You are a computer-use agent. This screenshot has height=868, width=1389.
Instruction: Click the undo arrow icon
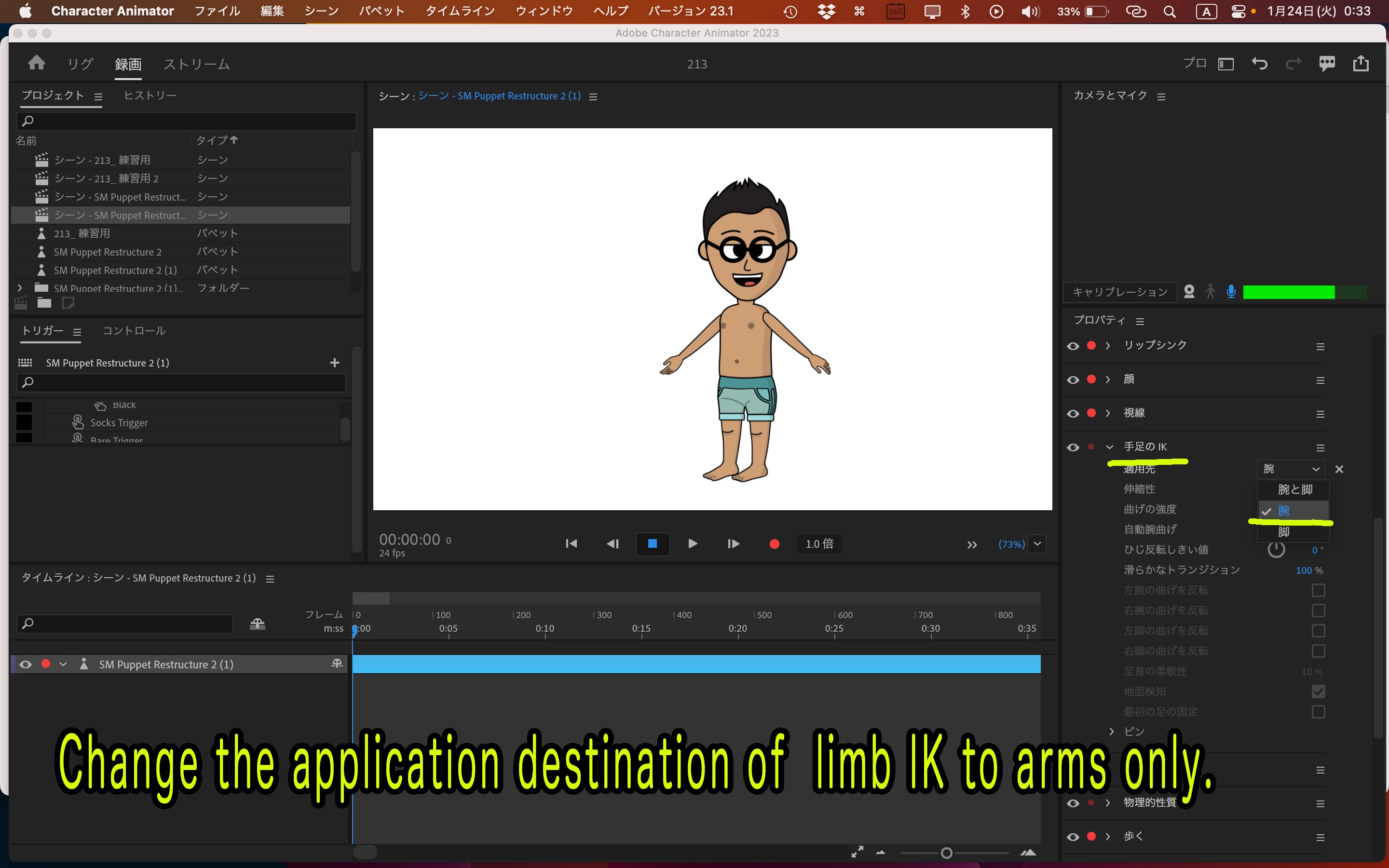[x=1259, y=63]
